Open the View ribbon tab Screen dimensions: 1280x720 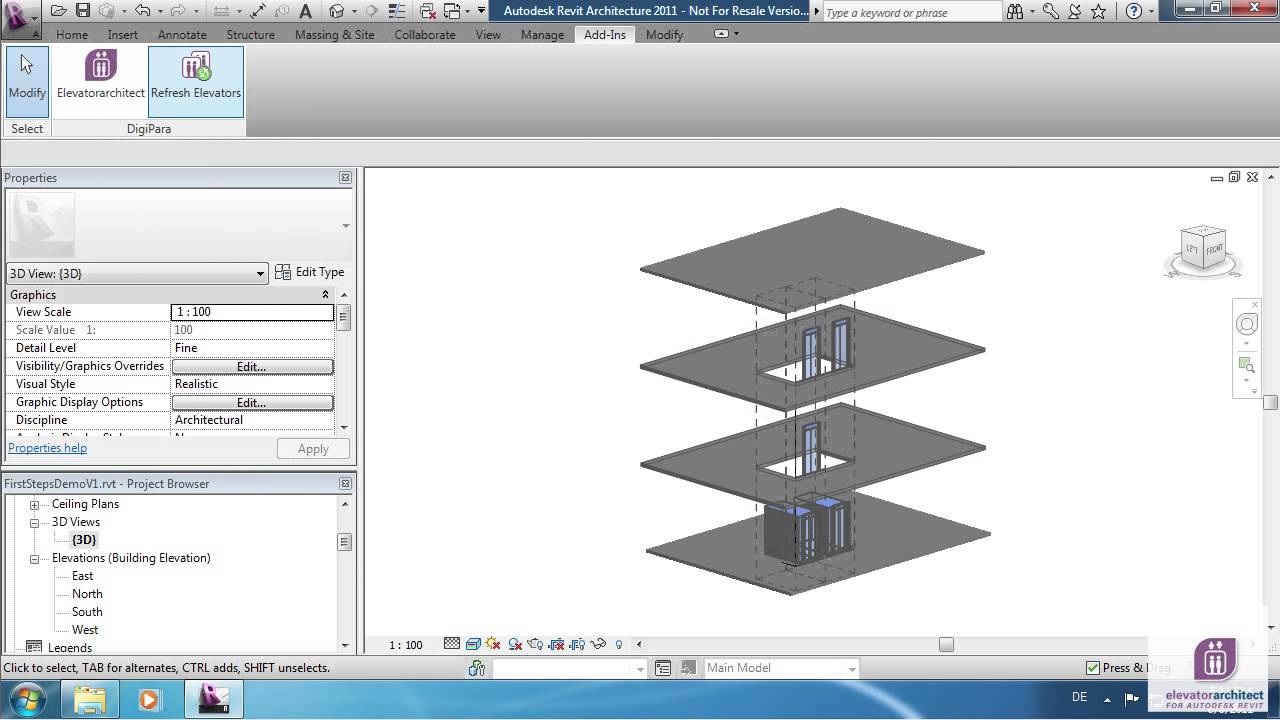click(488, 34)
